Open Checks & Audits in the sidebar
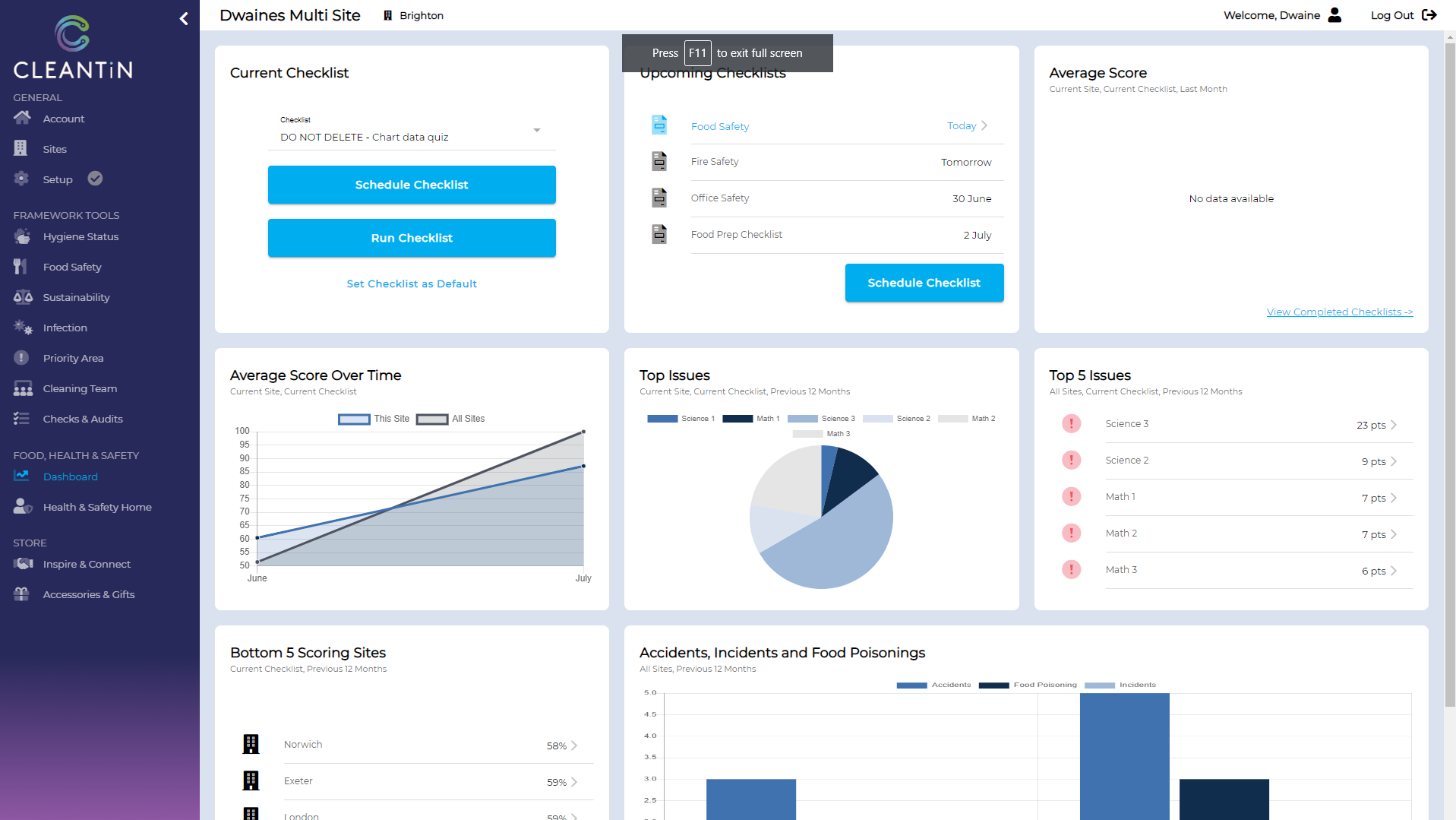 point(83,419)
